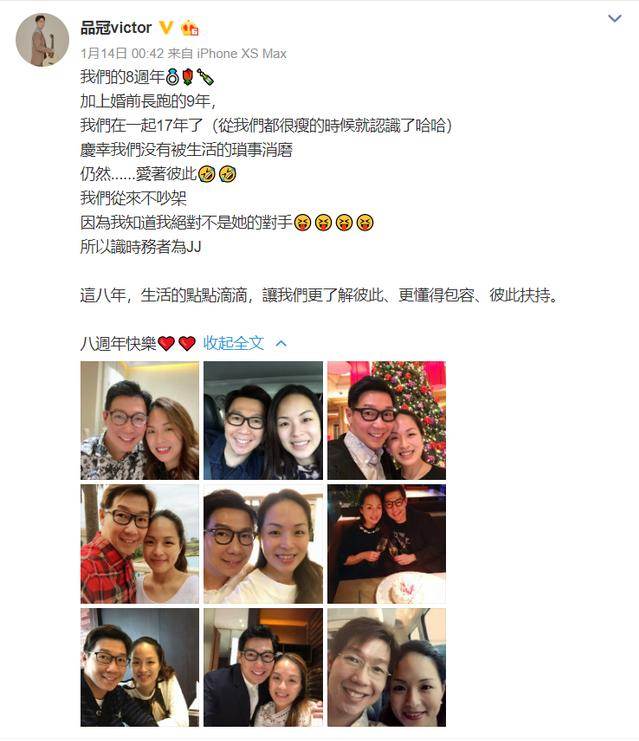This screenshot has height=741, width=639.
Task: Open the iPhone XS Max source link
Action: click(x=242, y=53)
